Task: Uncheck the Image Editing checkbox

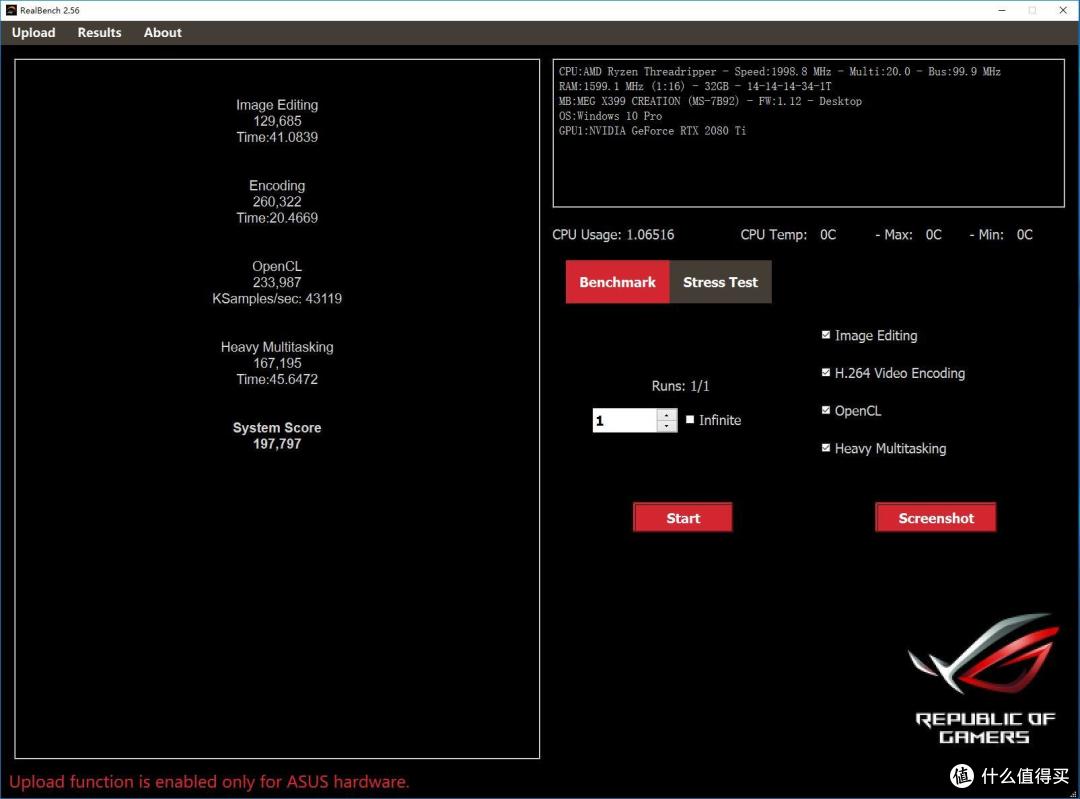Action: (826, 335)
